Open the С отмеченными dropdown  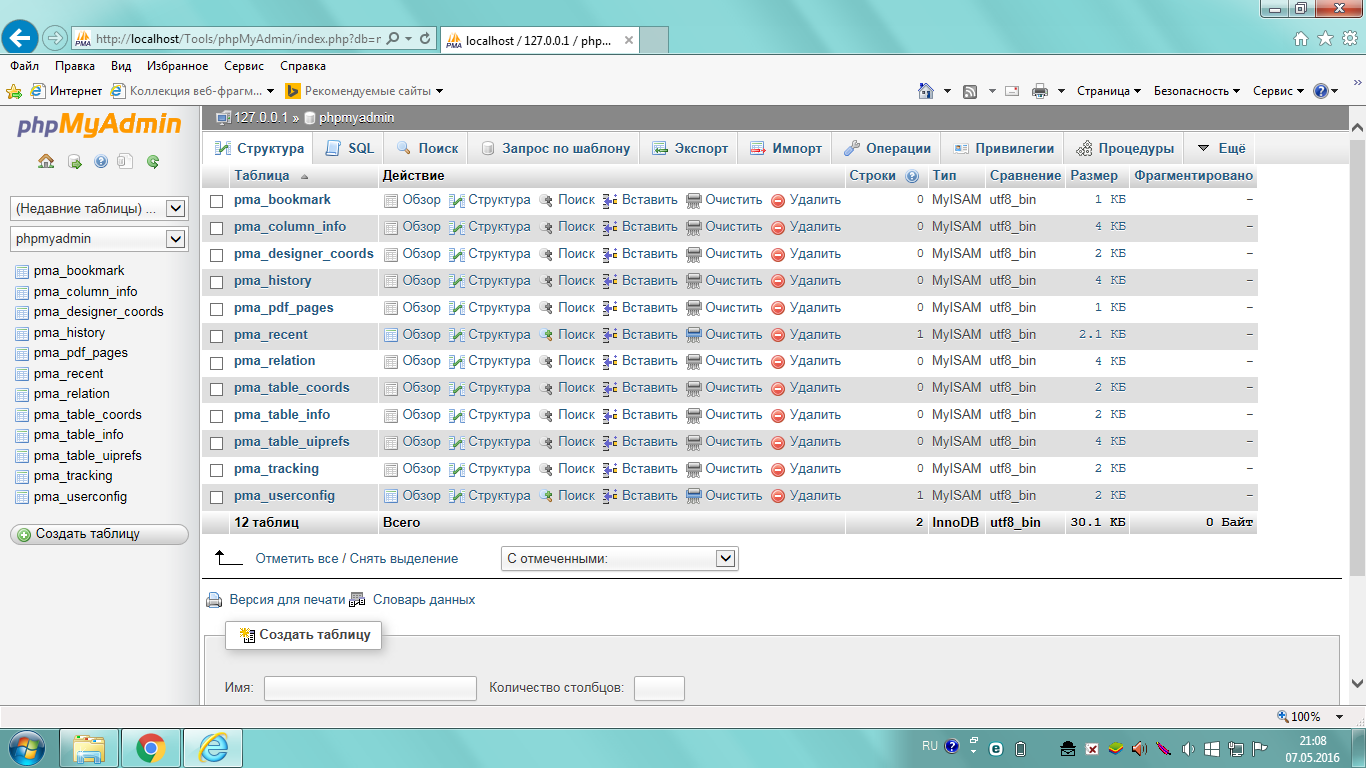pos(619,559)
